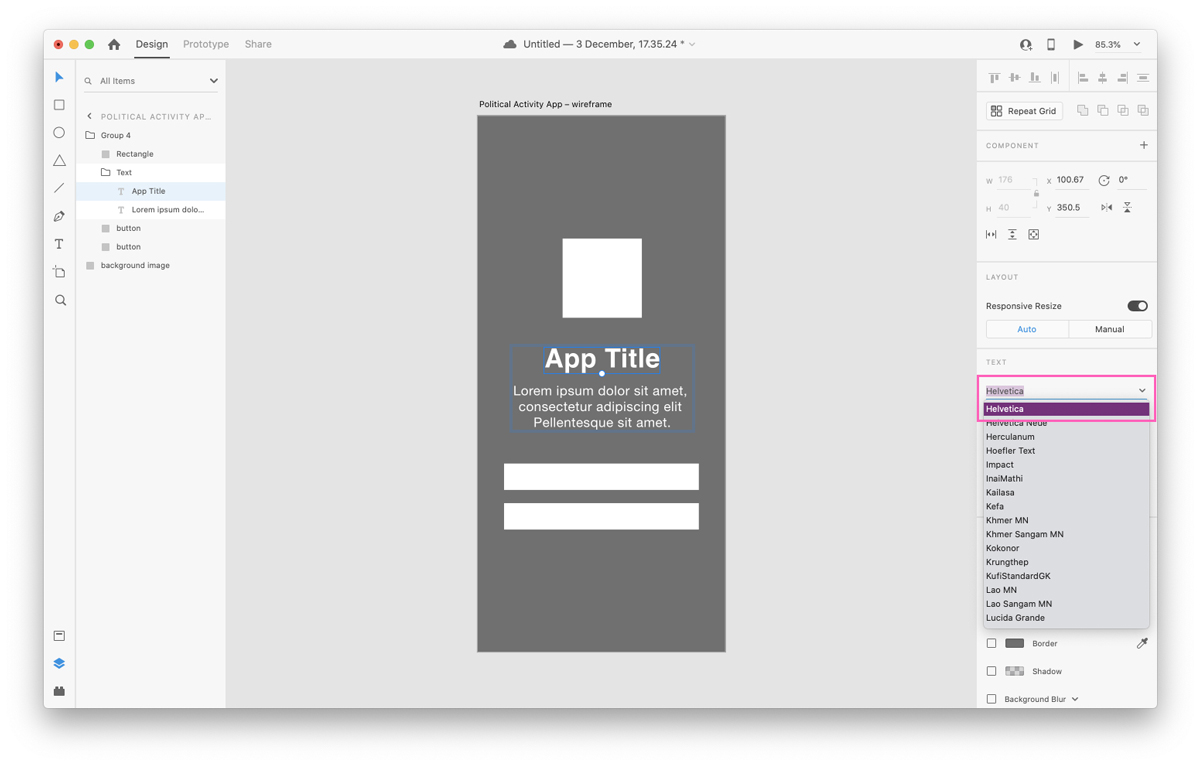
Task: Click the X position field
Action: click(x=1072, y=180)
